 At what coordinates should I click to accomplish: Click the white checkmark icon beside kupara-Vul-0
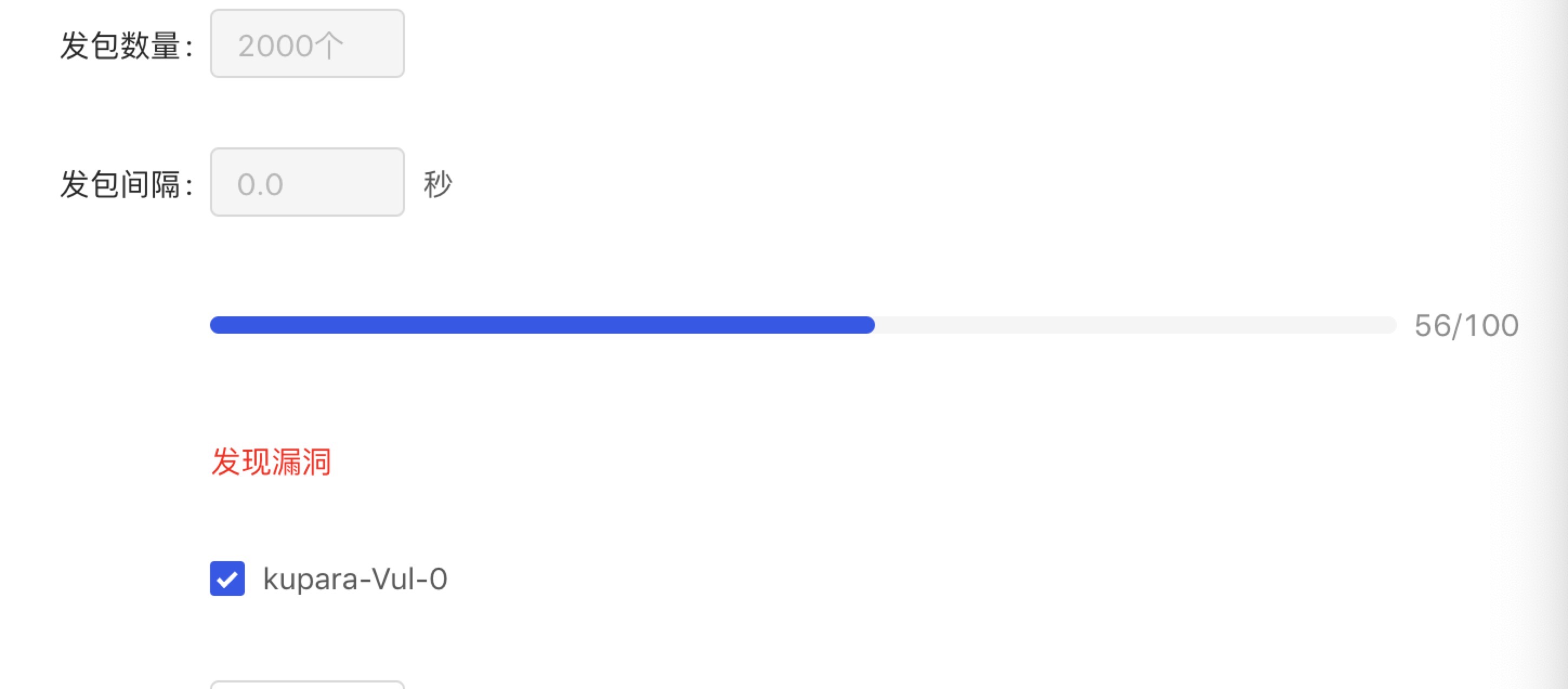pyautogui.click(x=227, y=578)
